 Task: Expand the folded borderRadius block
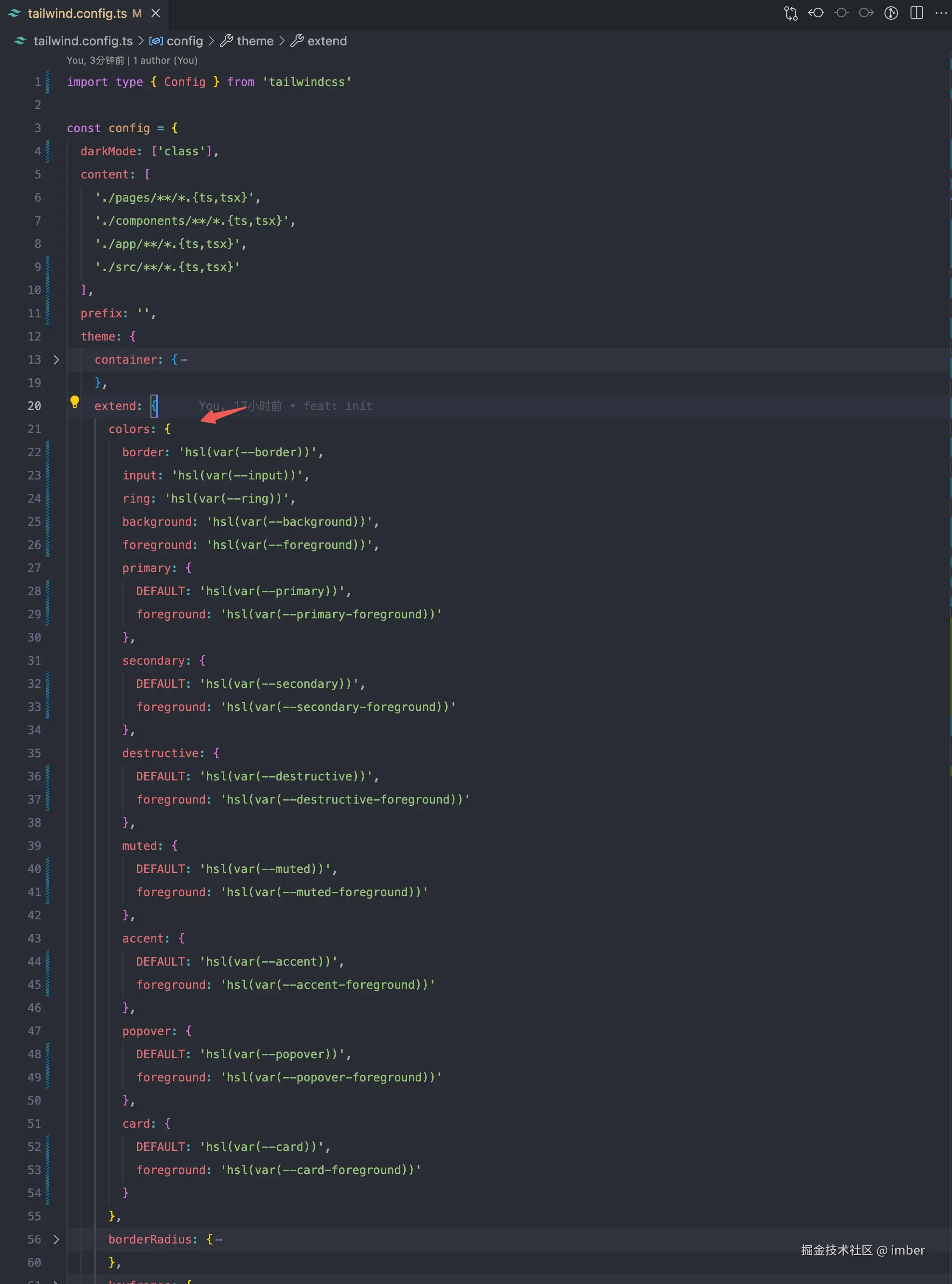coord(56,1239)
